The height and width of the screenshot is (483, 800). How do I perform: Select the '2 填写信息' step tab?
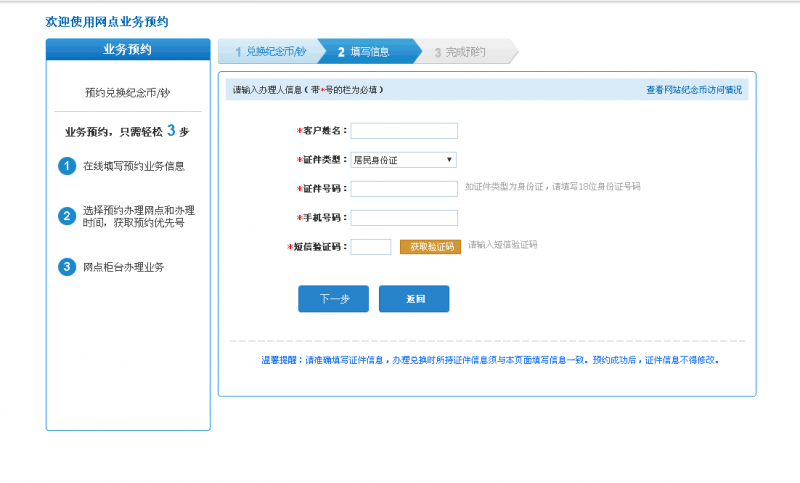(365, 51)
